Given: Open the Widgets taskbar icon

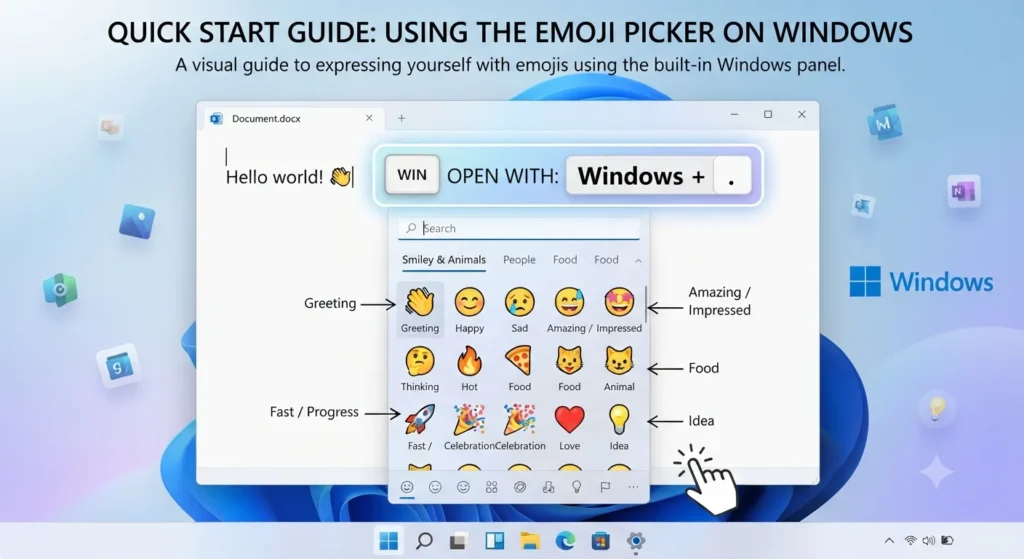Looking at the screenshot, I should tap(494, 541).
